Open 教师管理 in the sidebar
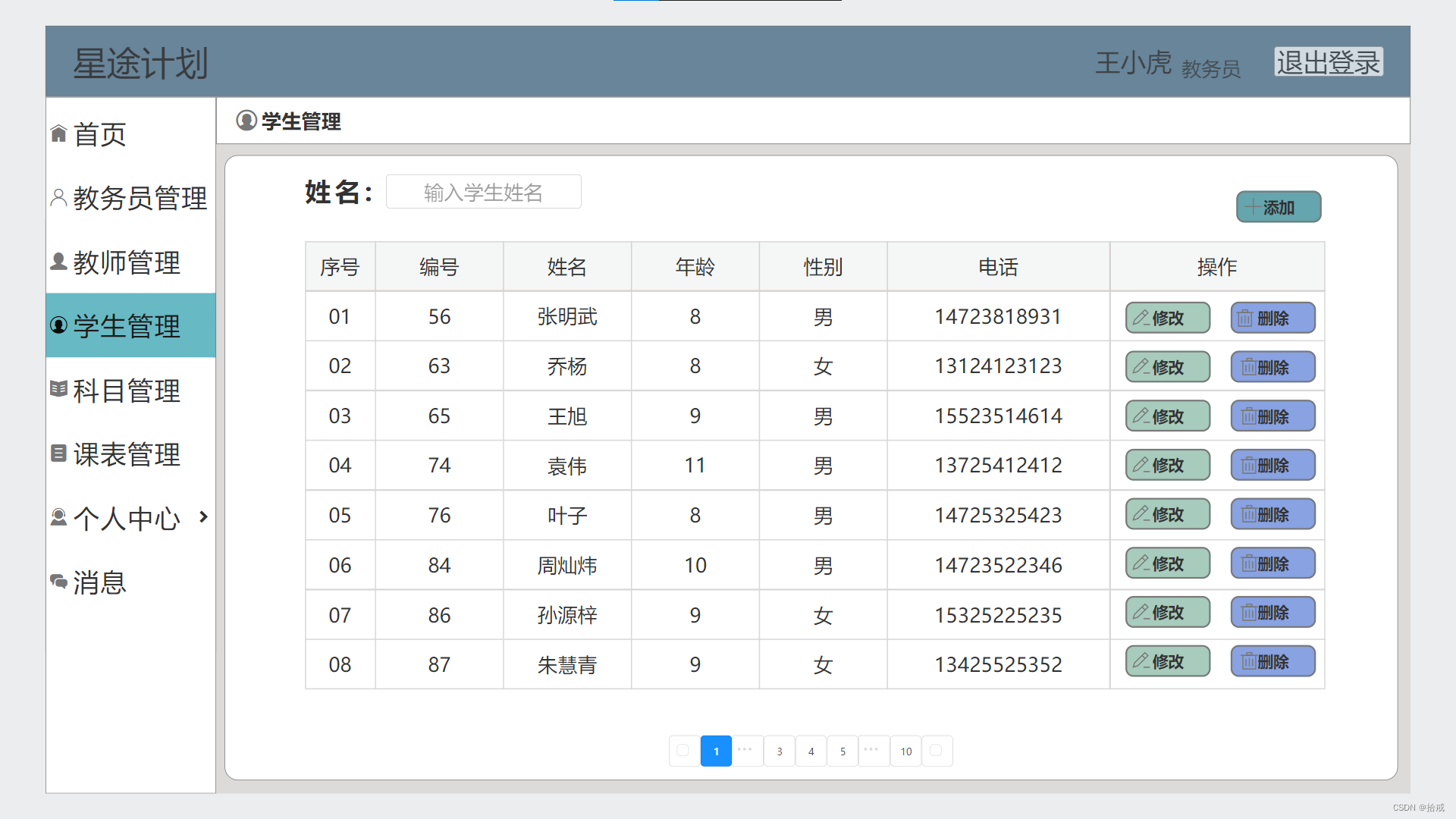The width and height of the screenshot is (1456, 819). (x=127, y=262)
